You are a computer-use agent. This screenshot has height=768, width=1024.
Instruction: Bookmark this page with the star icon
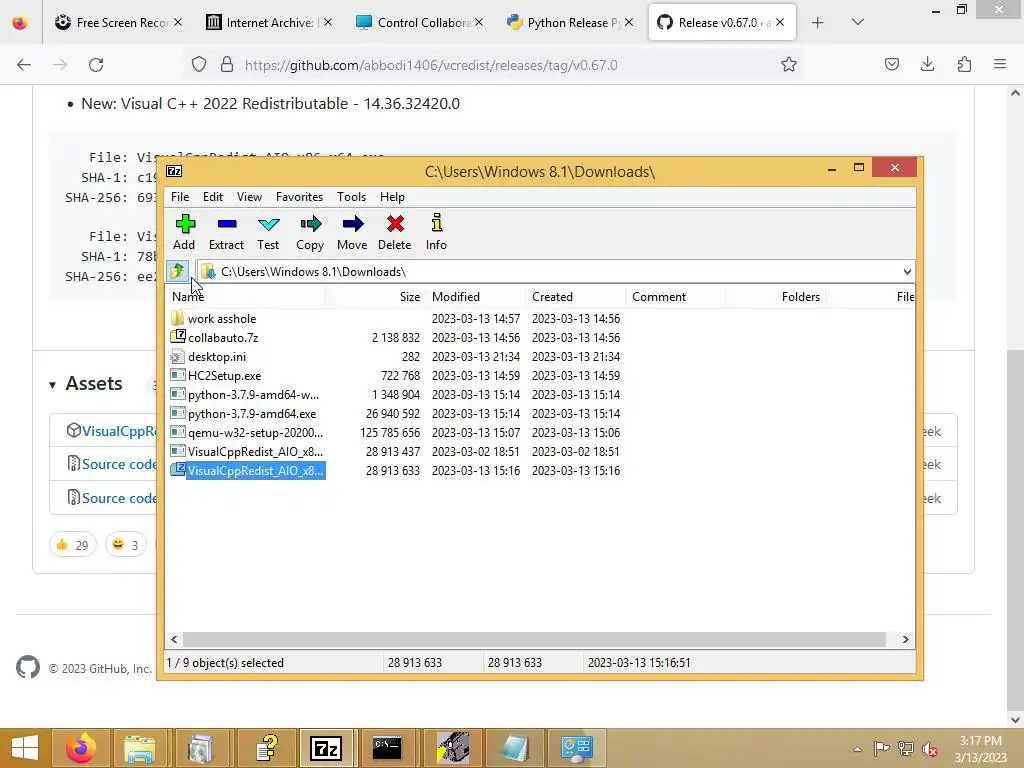click(x=789, y=65)
